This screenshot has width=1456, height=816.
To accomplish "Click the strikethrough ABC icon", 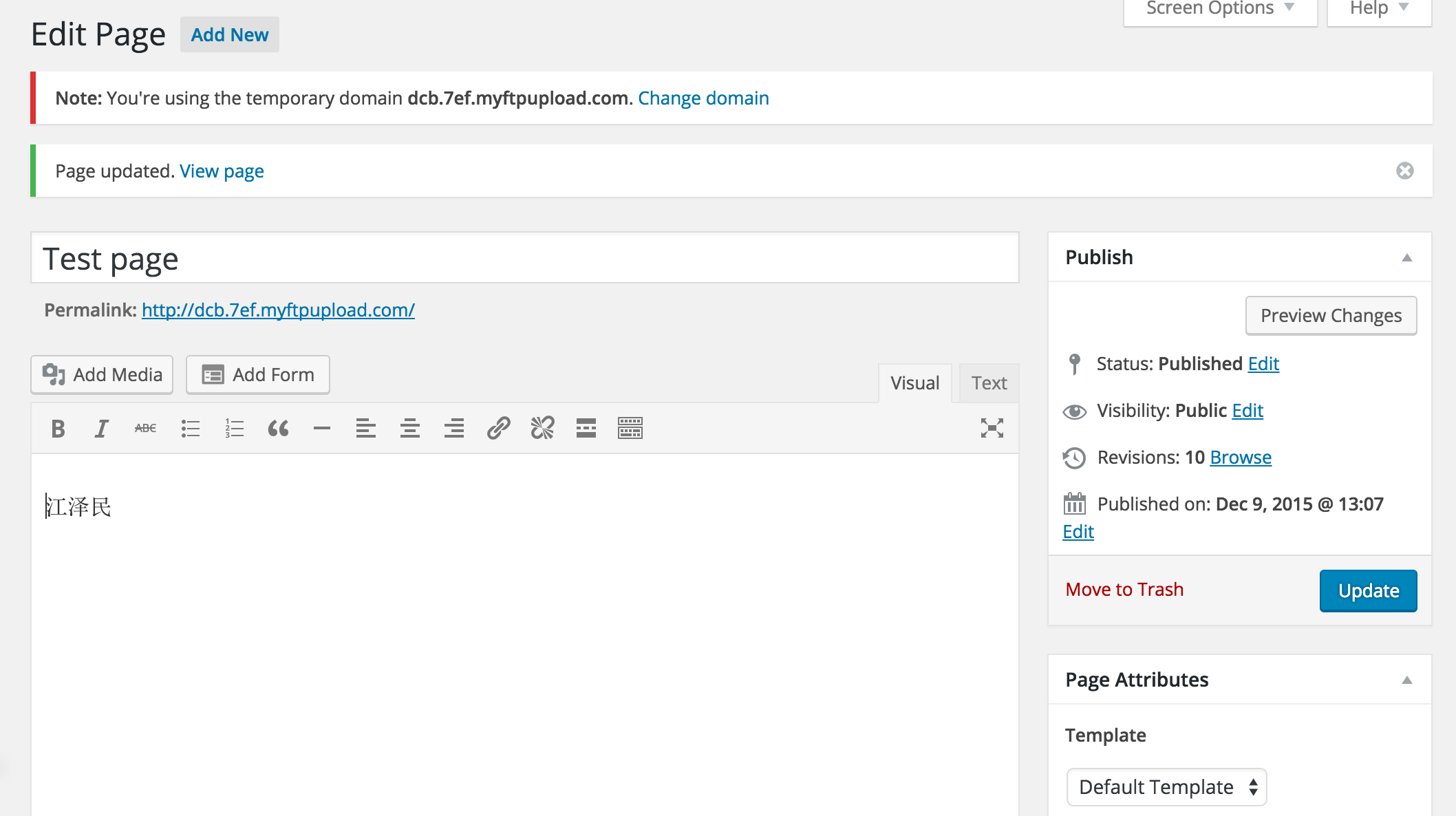I will coord(145,429).
